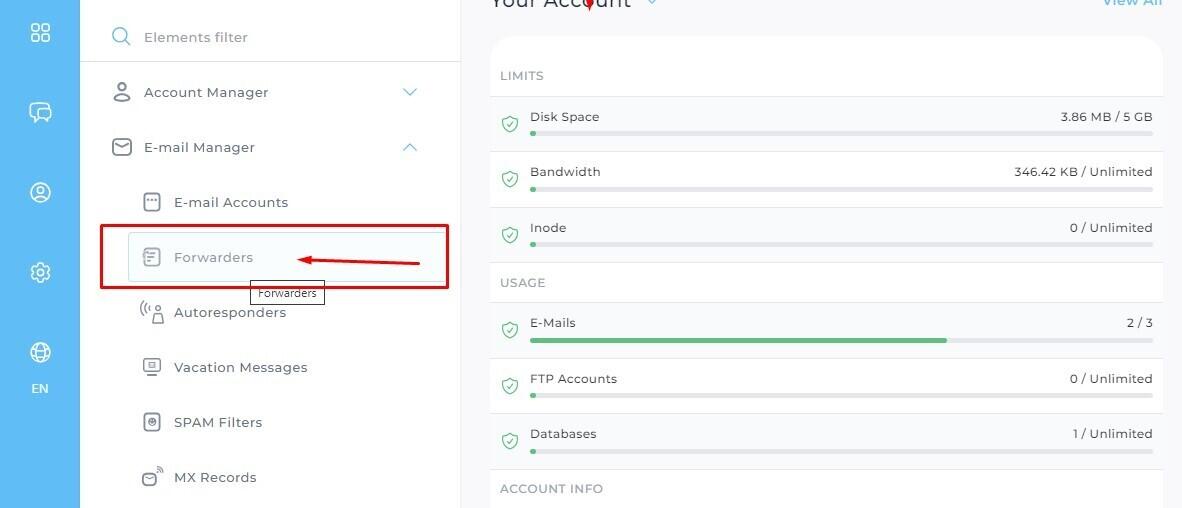
Task: Click the Disk Space shield status icon
Action: (x=510, y=124)
